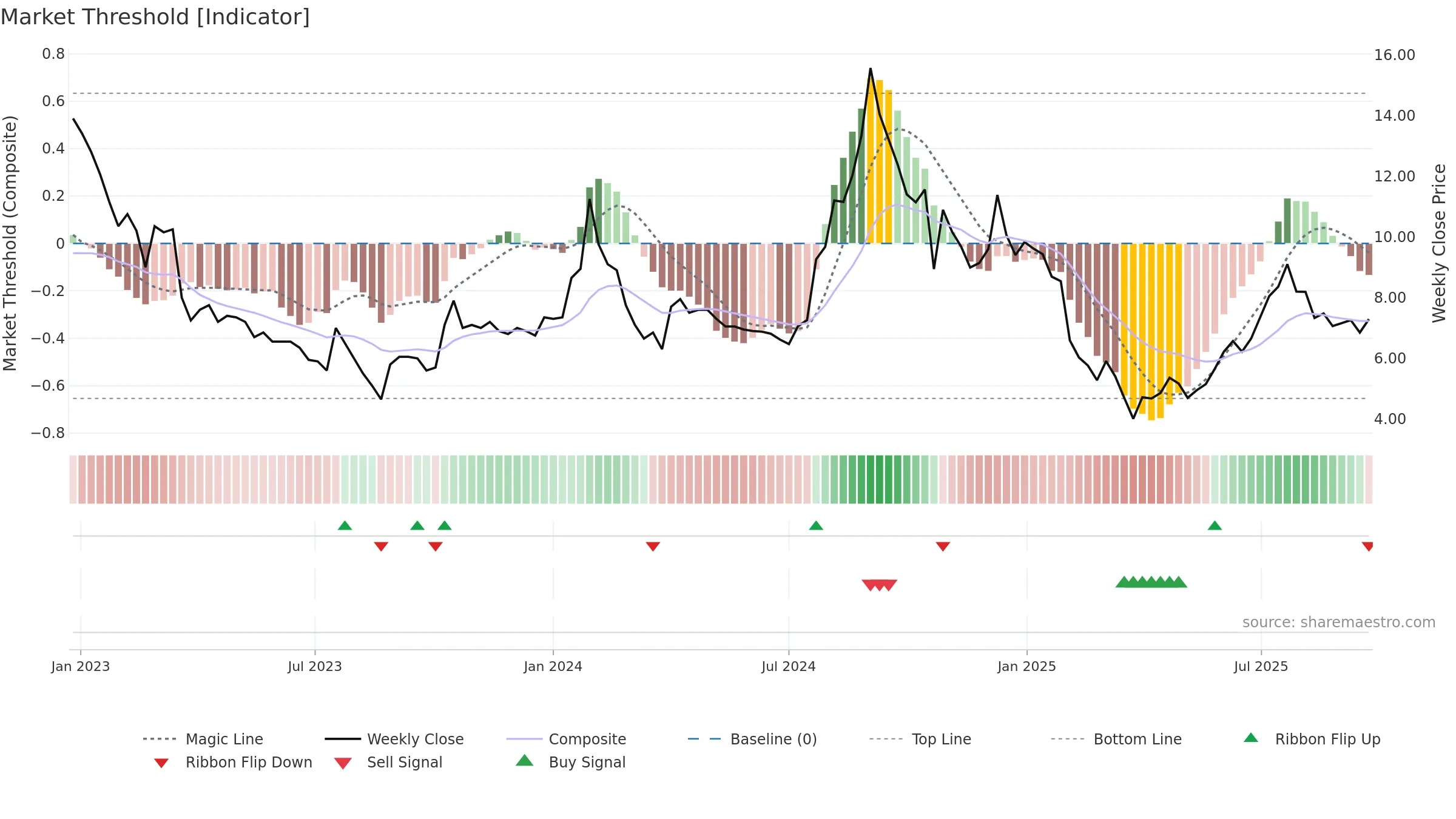Click the source: sharemaestro.com text
This screenshot has height=819, width=1456.
[x=1339, y=622]
